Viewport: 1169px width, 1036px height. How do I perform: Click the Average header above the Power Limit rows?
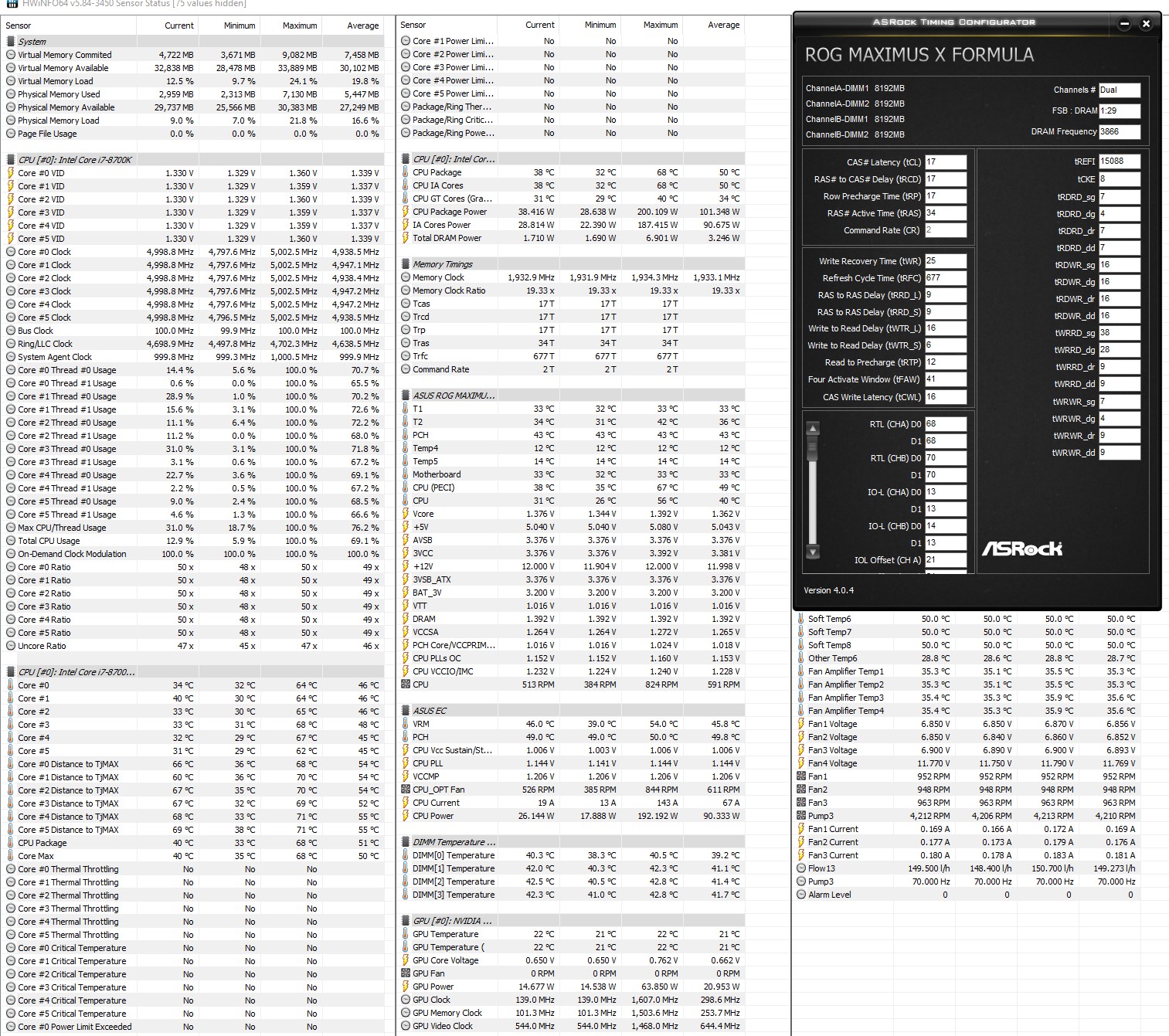tap(724, 25)
